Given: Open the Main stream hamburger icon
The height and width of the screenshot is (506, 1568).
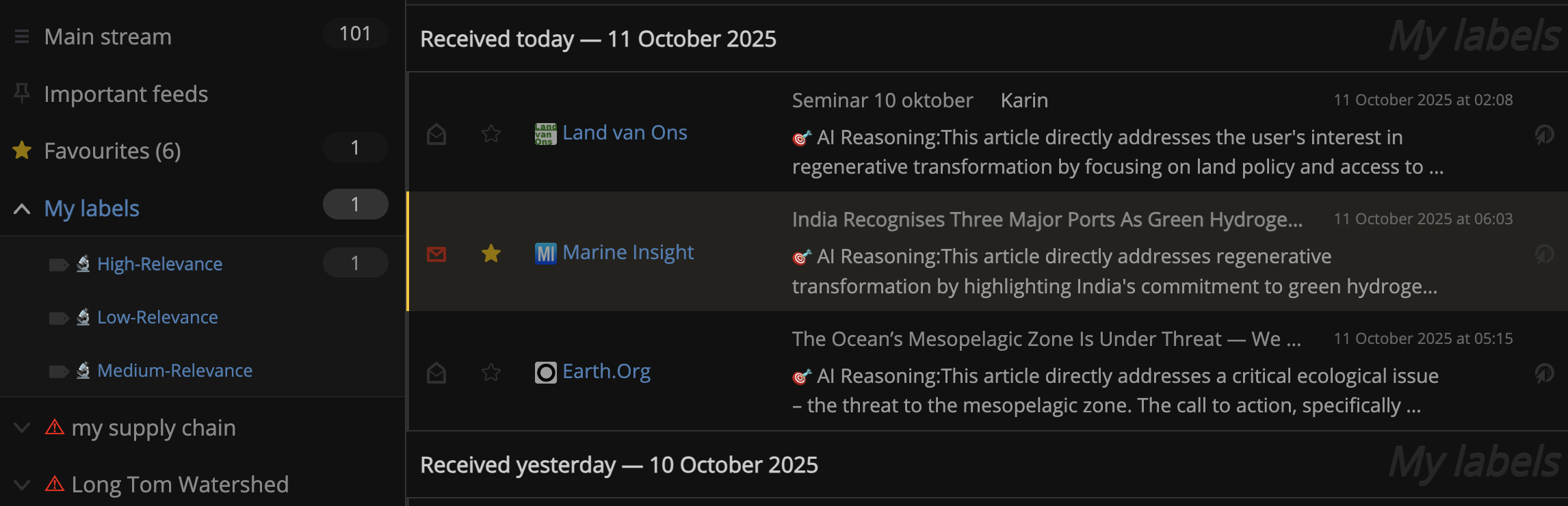Looking at the screenshot, I should click(x=21, y=36).
